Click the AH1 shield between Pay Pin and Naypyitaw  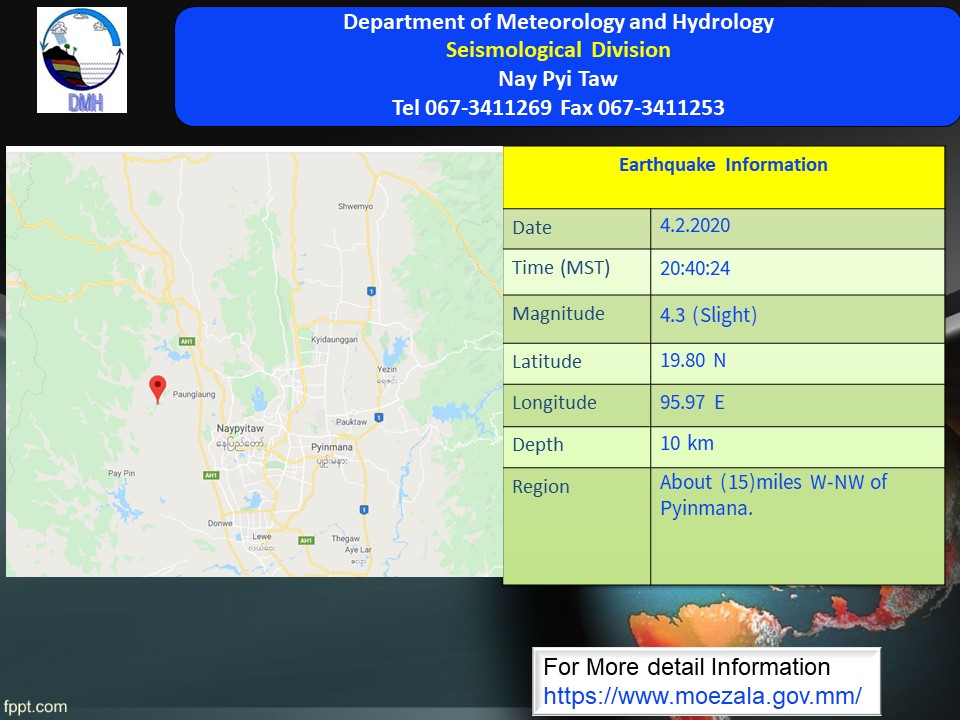(211, 475)
